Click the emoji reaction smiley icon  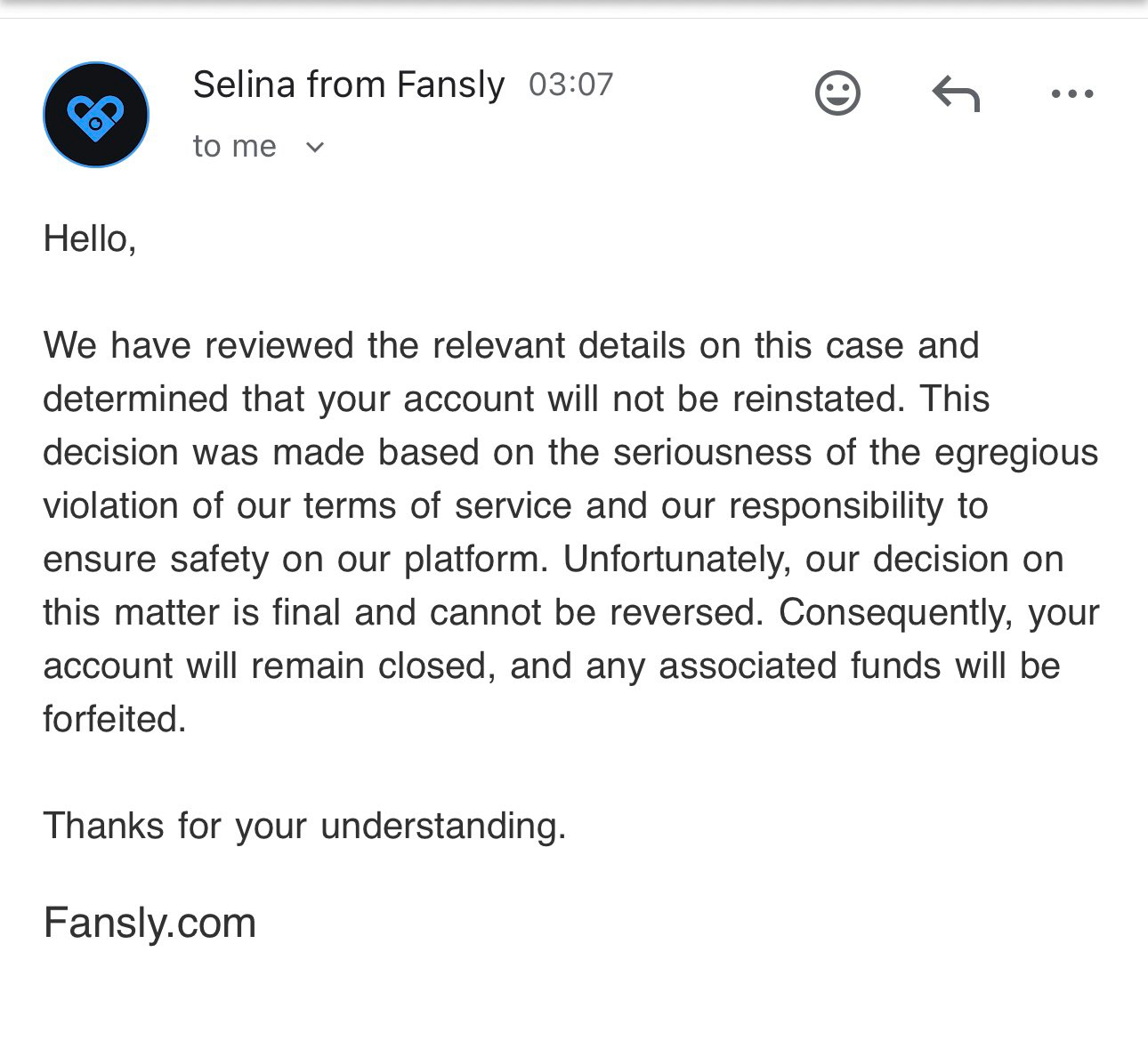pyautogui.click(x=837, y=93)
